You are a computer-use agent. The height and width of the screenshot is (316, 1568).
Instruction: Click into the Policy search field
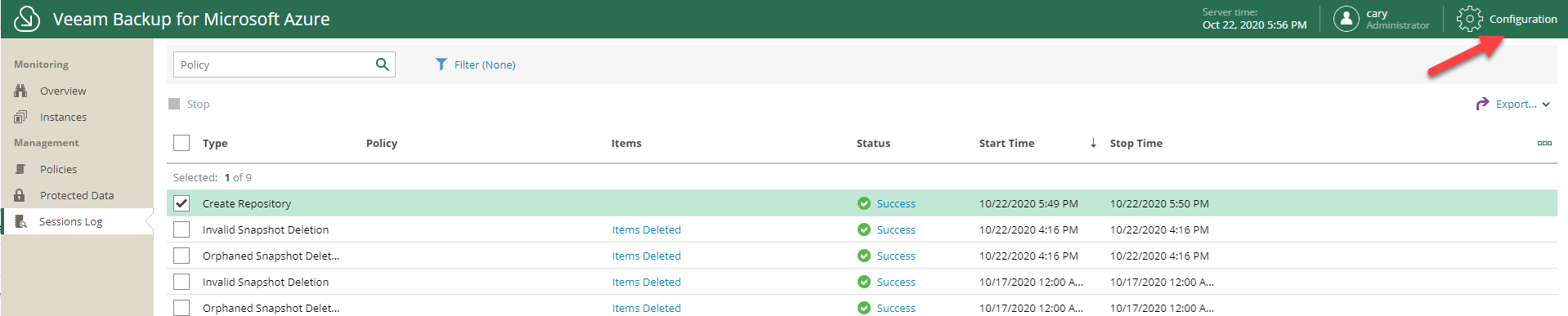[x=274, y=65]
